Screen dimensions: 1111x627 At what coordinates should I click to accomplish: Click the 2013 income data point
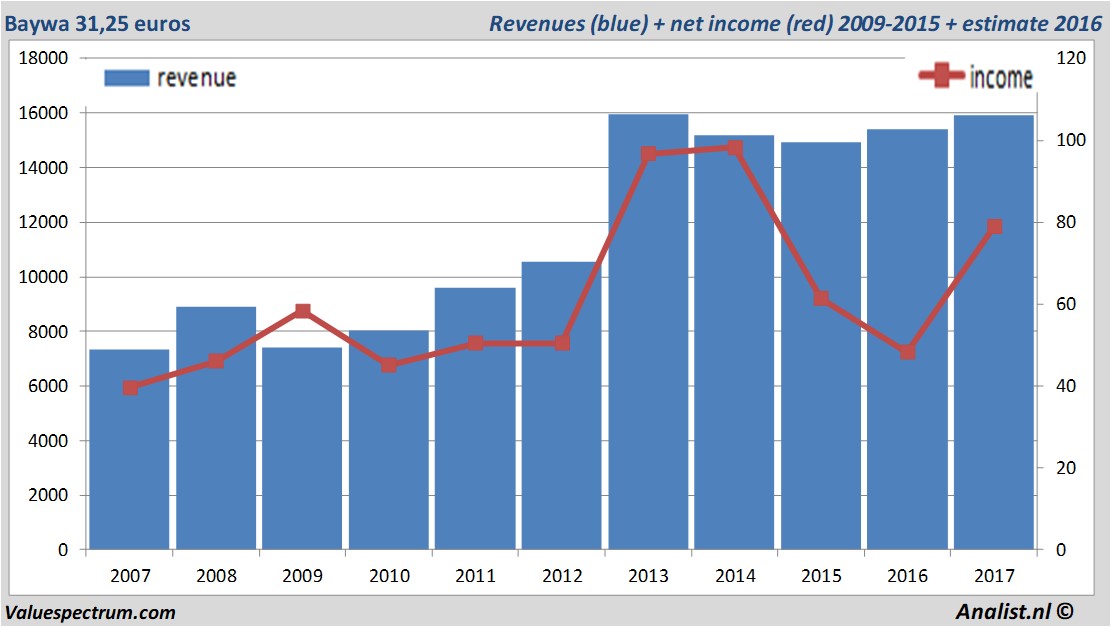pyautogui.click(x=648, y=154)
